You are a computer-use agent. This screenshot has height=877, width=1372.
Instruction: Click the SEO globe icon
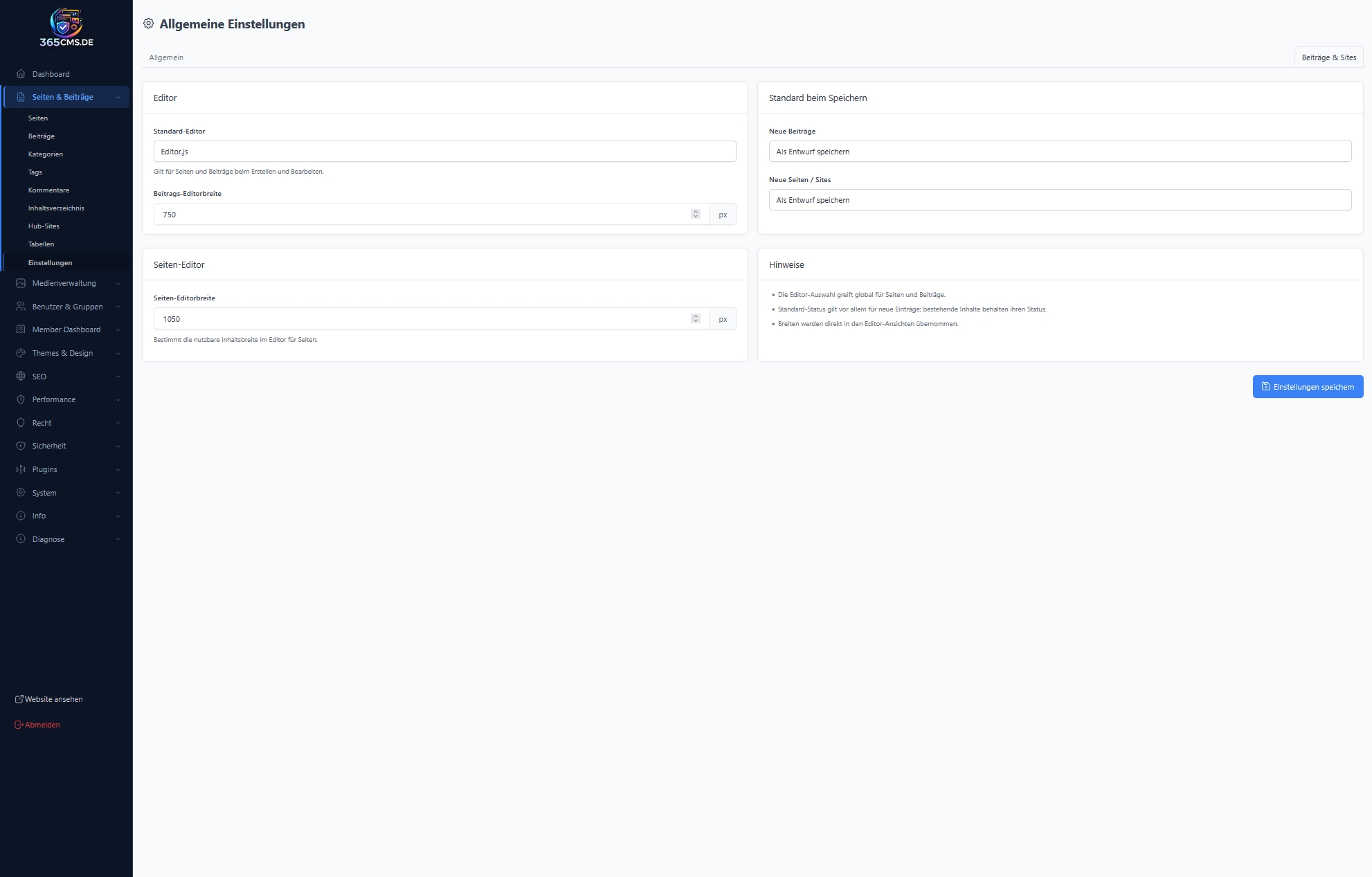click(21, 377)
